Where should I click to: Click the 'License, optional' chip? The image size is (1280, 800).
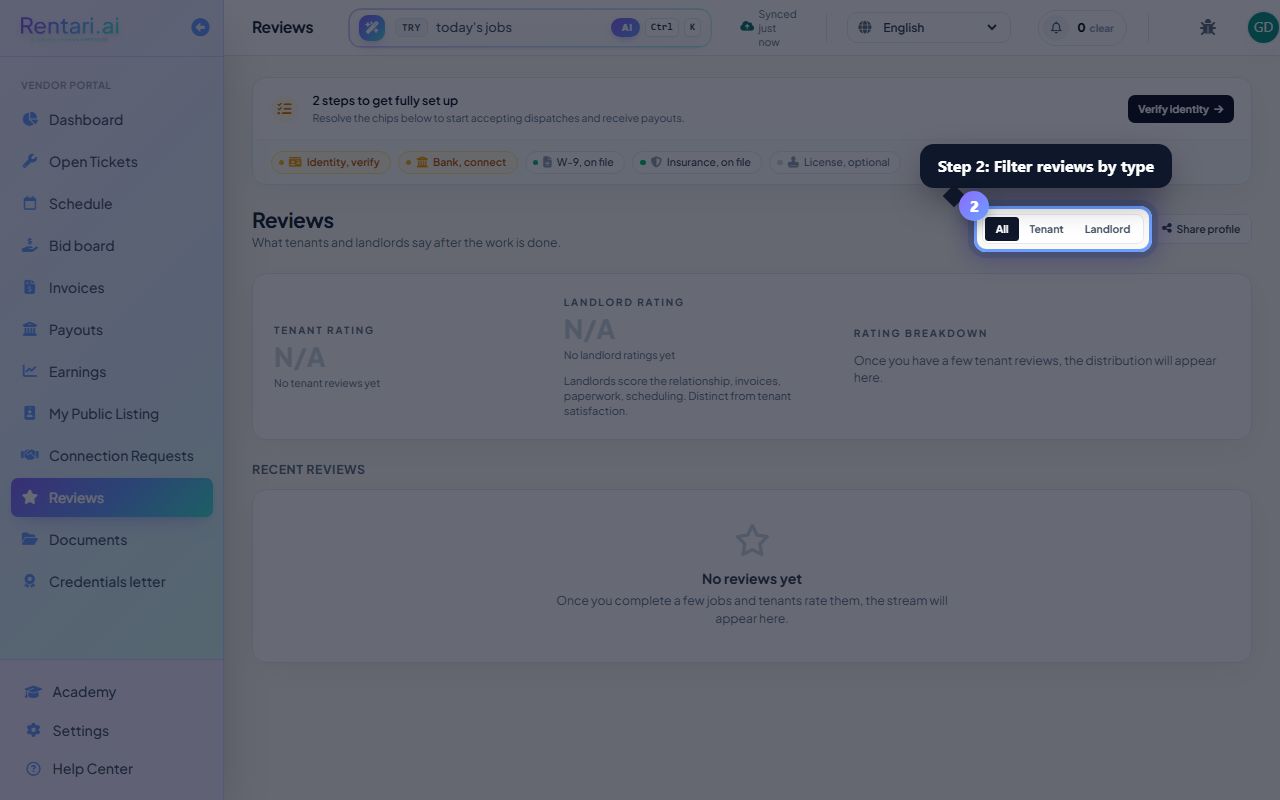[835, 162]
